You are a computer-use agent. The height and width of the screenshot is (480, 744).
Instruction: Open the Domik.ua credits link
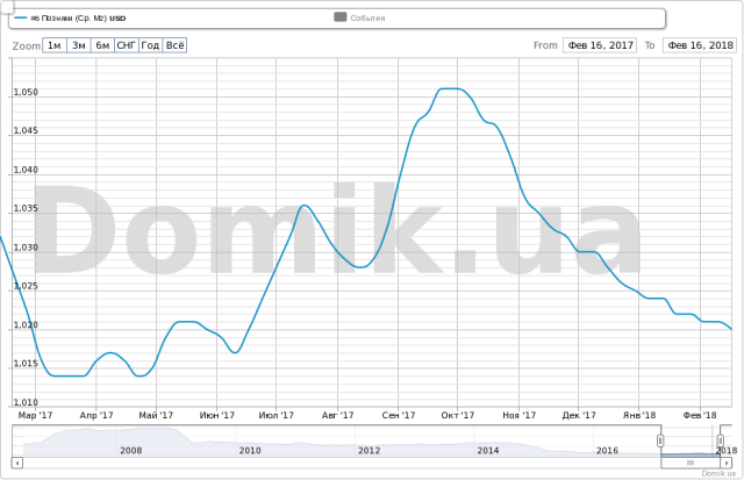(x=718, y=473)
